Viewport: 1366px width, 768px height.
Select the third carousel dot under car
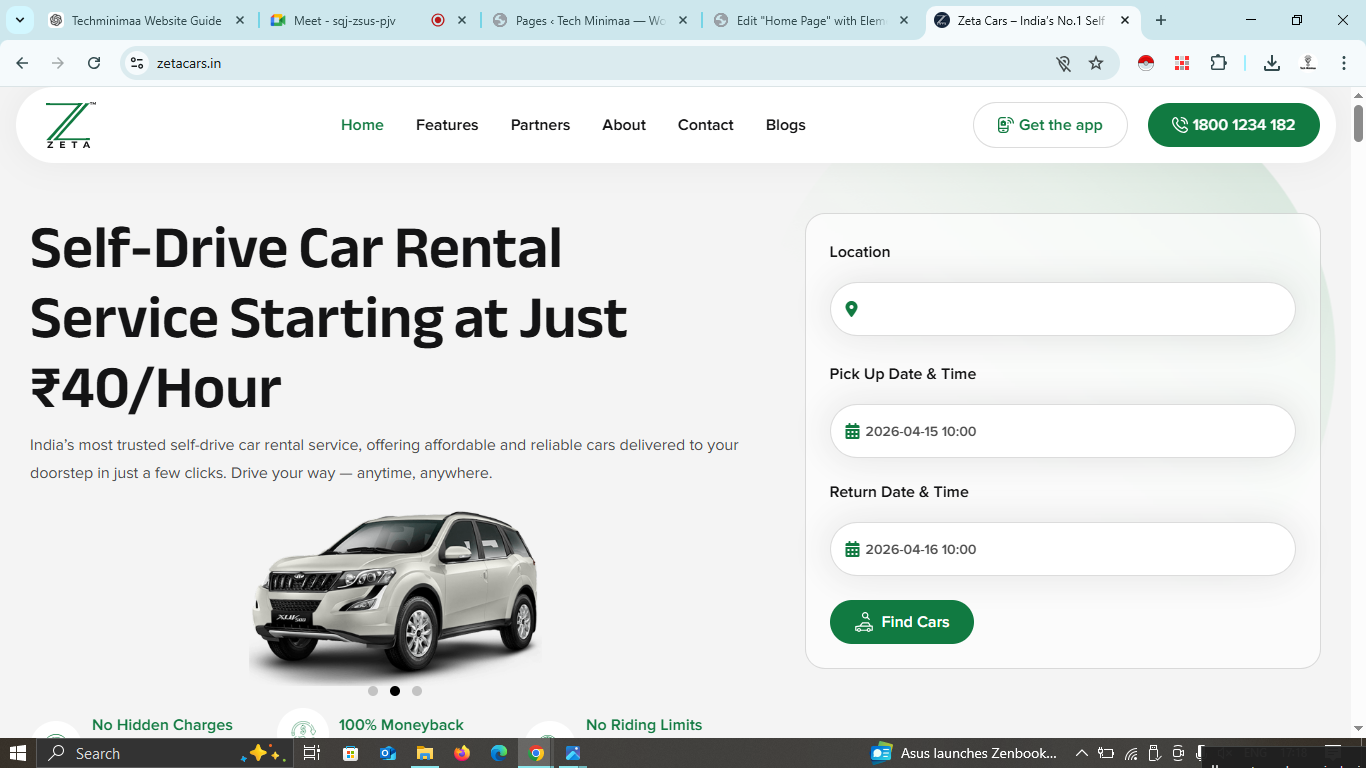coord(417,691)
